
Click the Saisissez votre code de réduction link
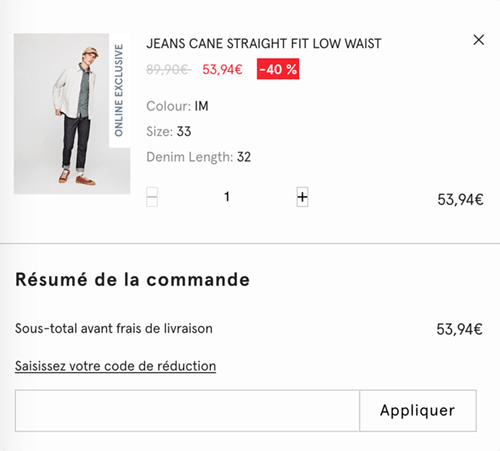tap(115, 366)
